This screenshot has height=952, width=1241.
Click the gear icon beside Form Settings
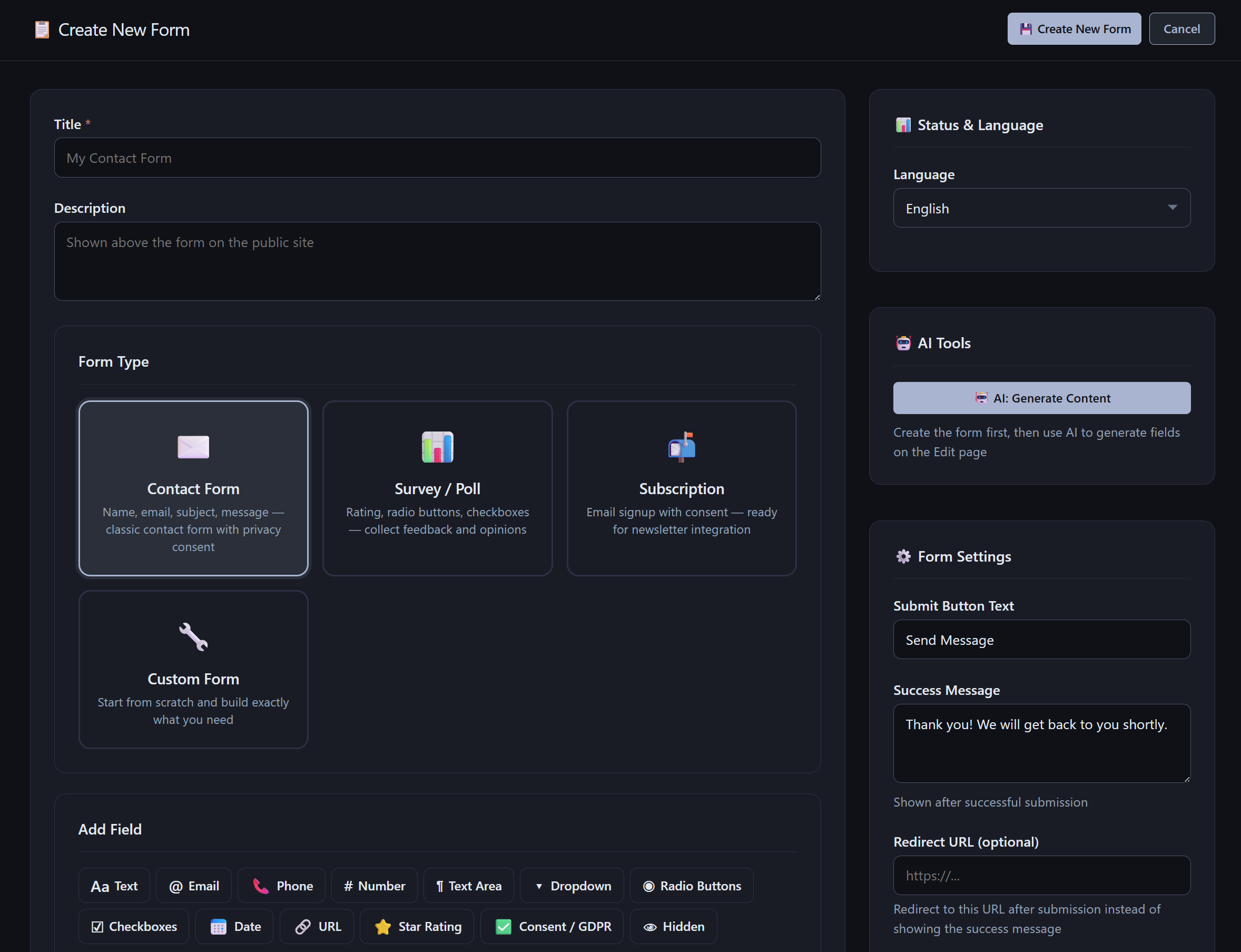tap(903, 556)
